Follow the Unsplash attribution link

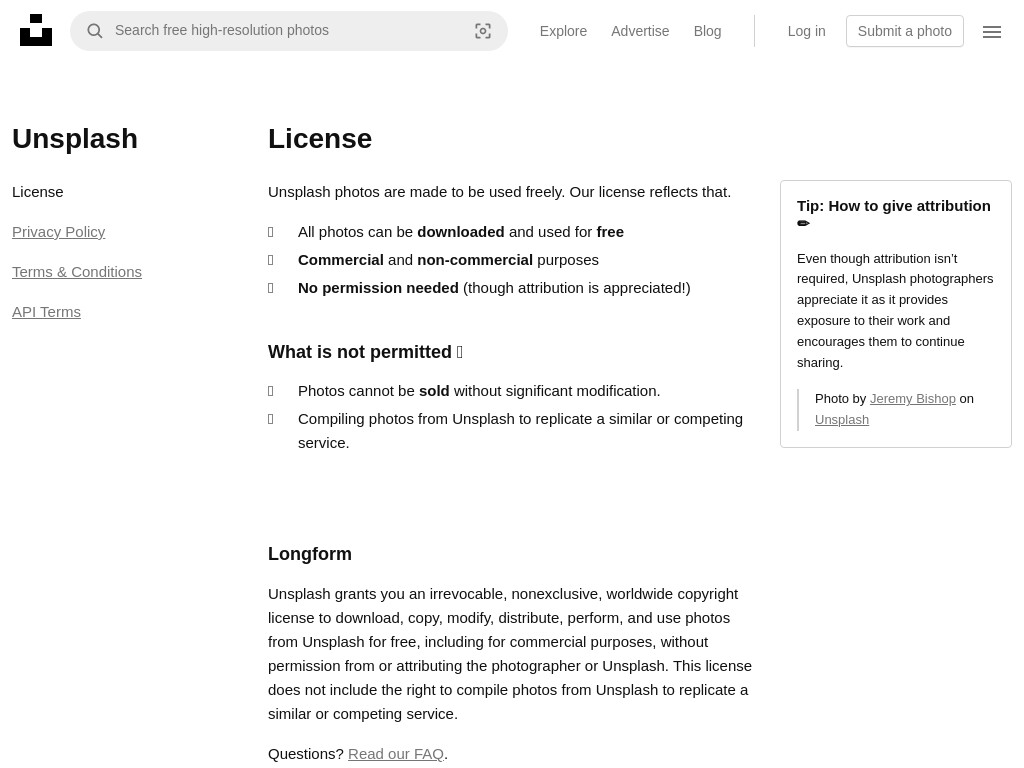point(841,419)
